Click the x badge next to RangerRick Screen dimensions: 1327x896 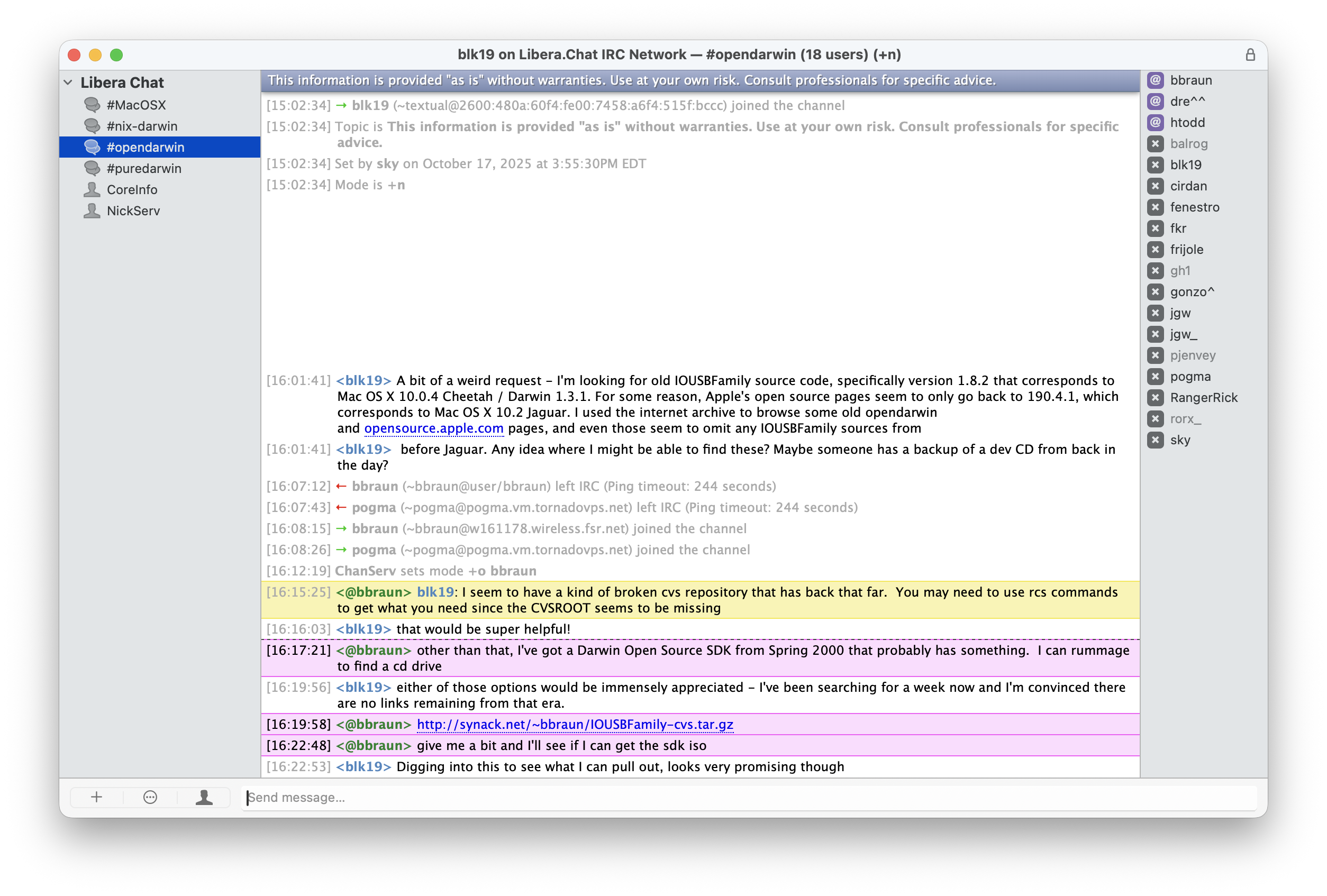point(1156,397)
